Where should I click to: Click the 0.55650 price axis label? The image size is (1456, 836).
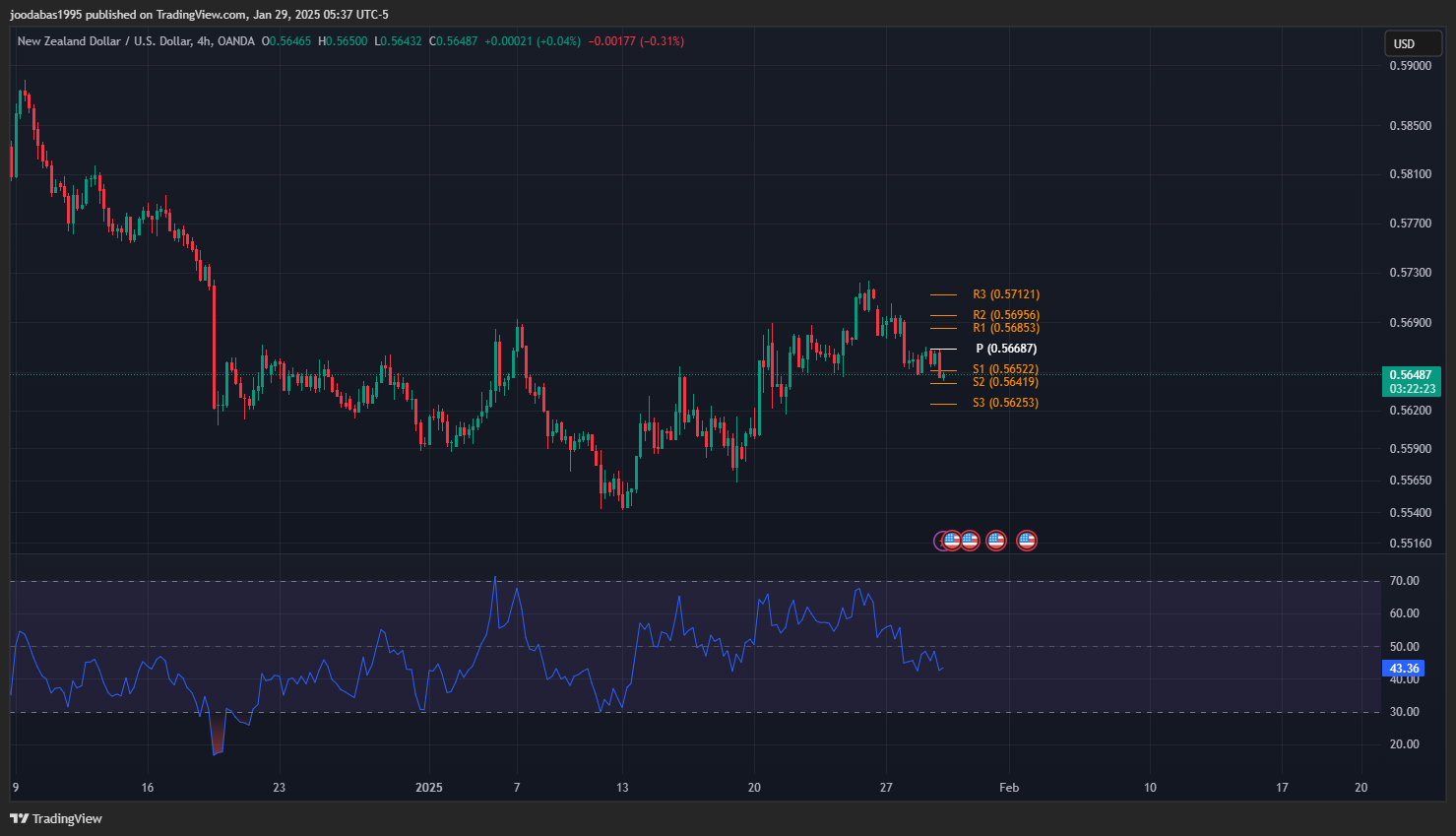(x=1411, y=481)
